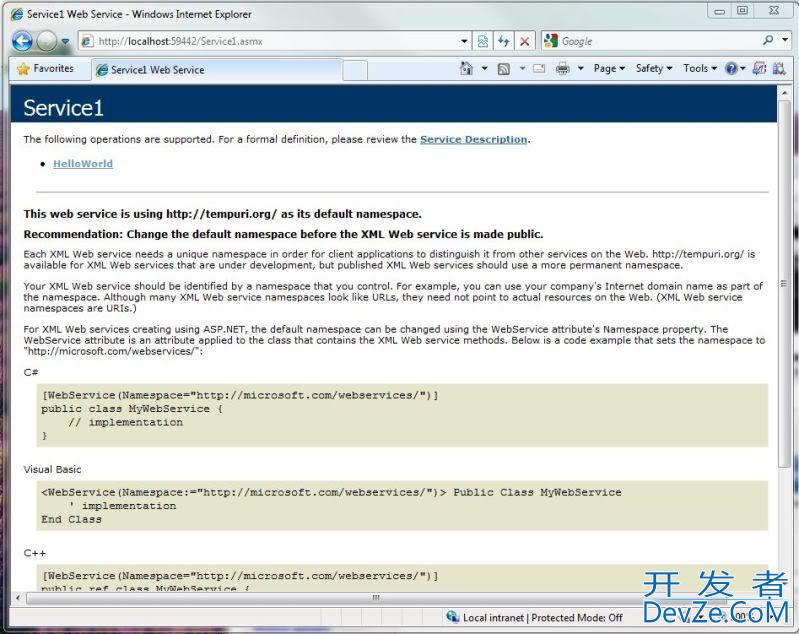This screenshot has width=799, height=634.
Task: Open the Service Description link
Action: (473, 139)
